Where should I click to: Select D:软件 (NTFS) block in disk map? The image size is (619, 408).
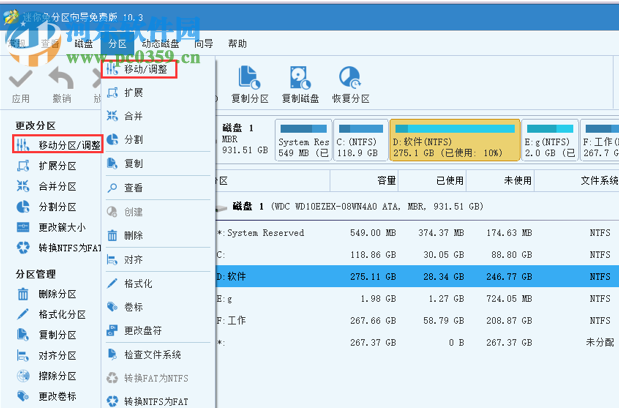[455, 140]
